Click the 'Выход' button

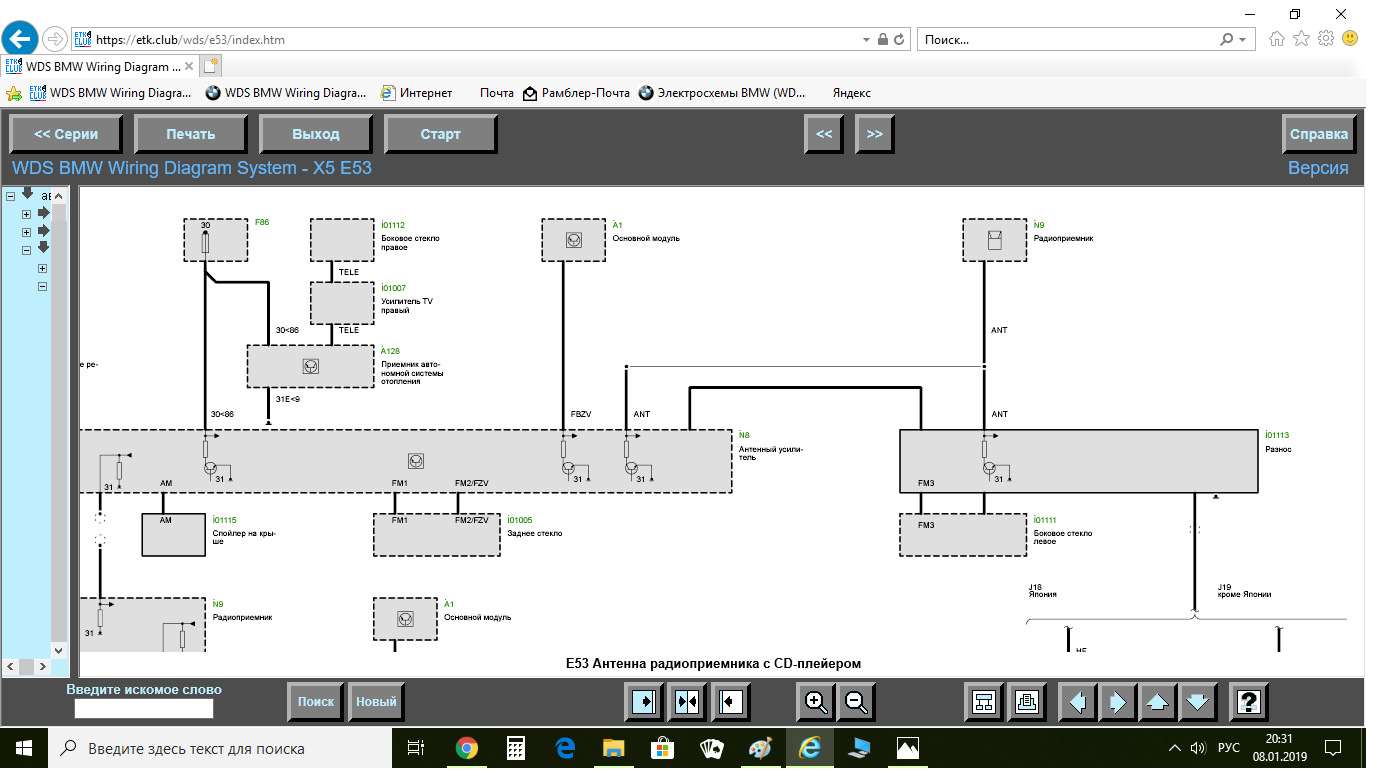point(316,134)
